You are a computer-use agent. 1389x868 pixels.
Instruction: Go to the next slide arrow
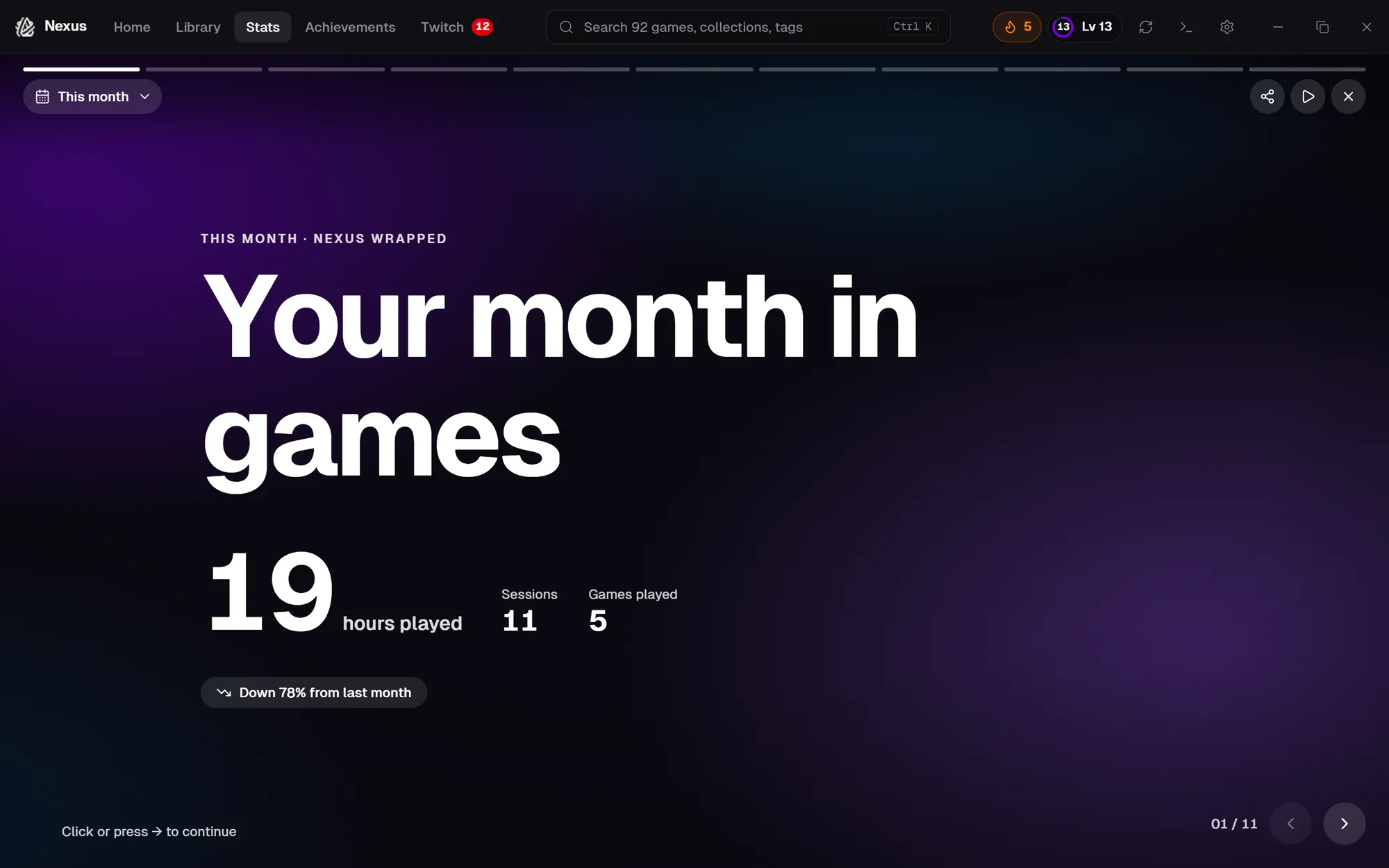pyautogui.click(x=1345, y=824)
